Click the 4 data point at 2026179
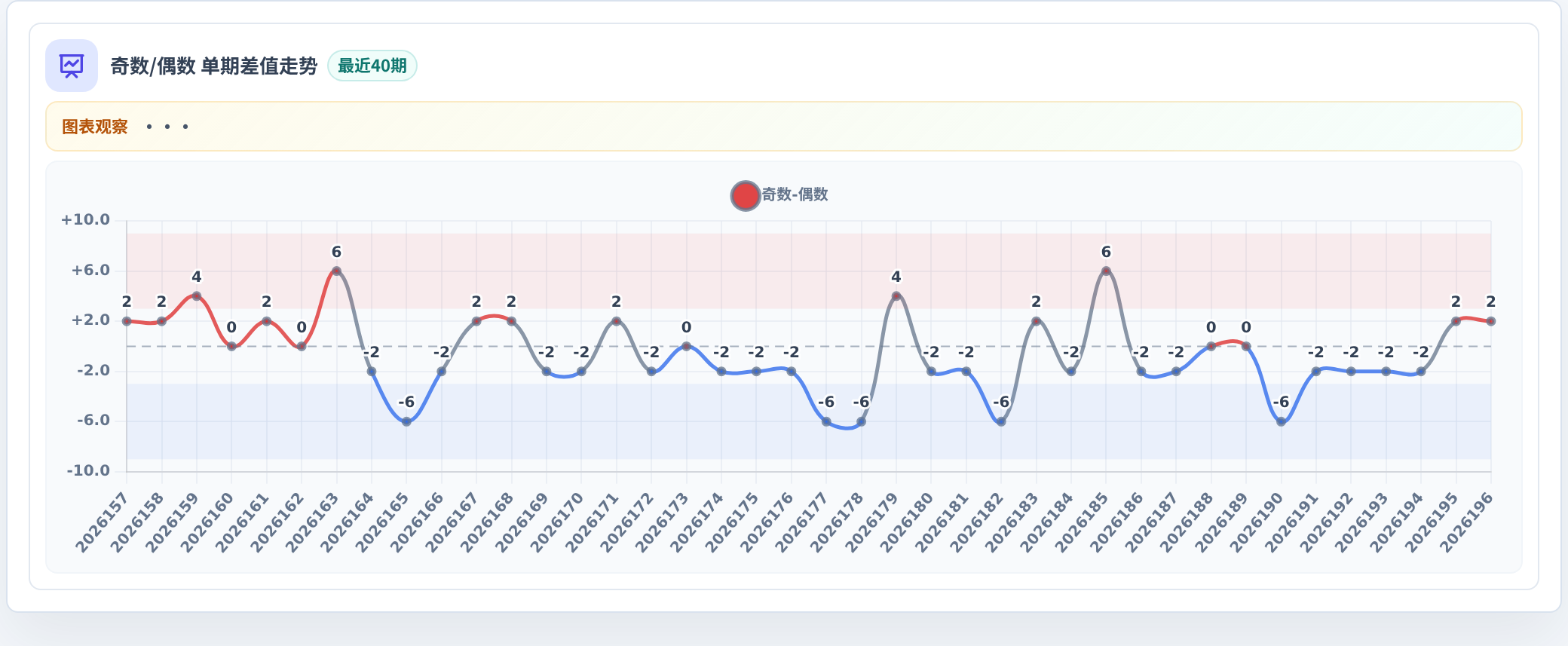1568x646 pixels. coord(896,296)
